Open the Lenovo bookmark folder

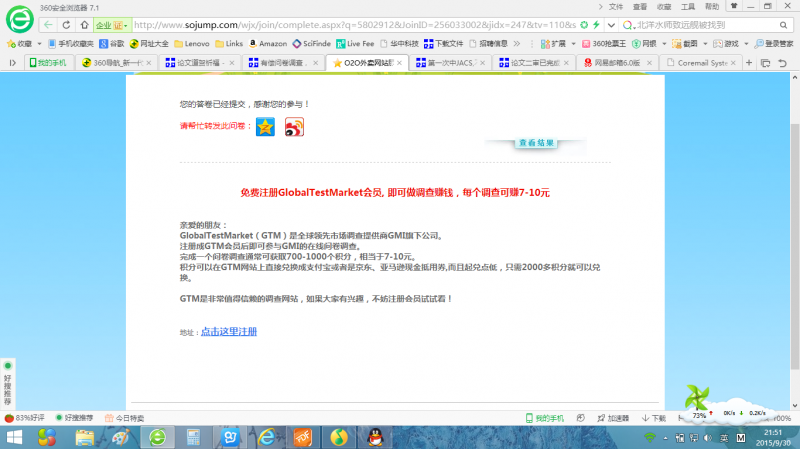point(192,44)
